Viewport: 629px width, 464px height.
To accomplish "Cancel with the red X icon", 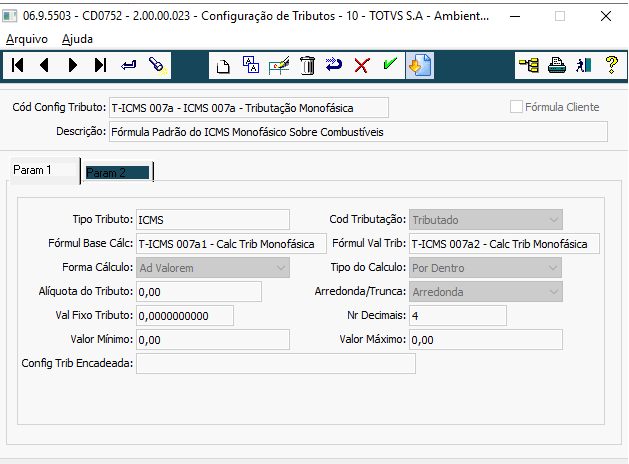I will tap(362, 65).
